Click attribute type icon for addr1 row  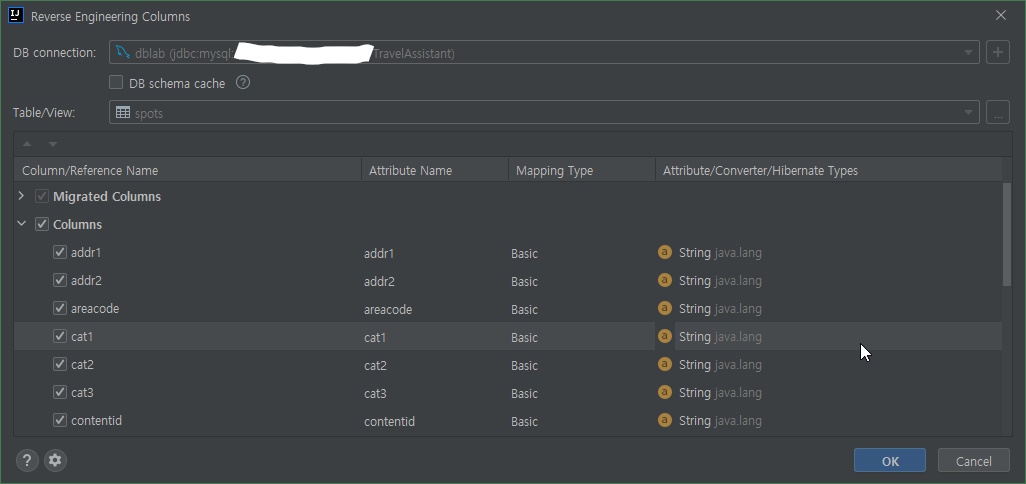[x=664, y=253]
